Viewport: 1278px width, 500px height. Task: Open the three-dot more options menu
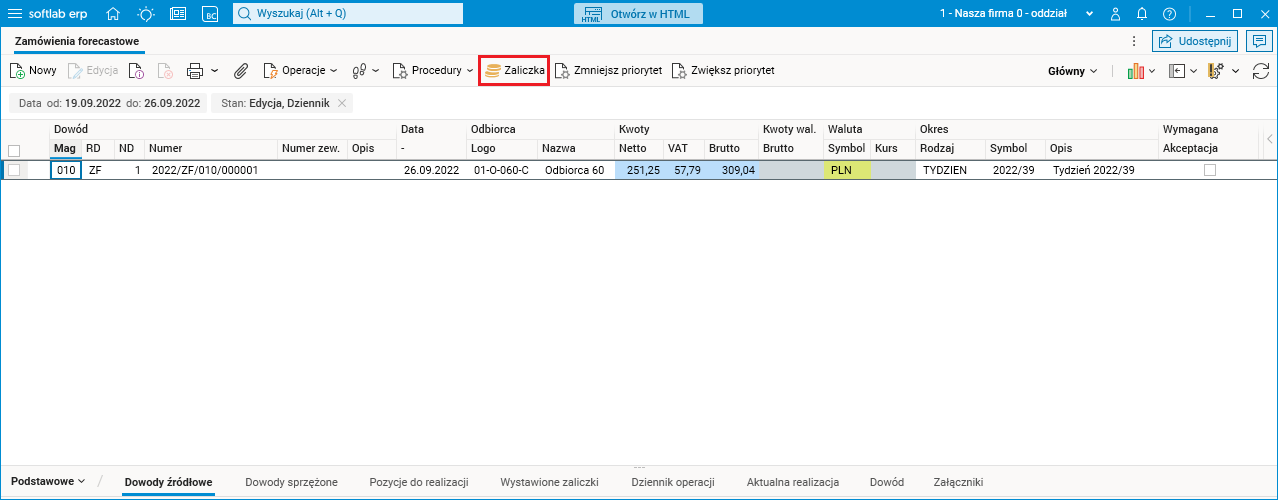pyautogui.click(x=1133, y=41)
